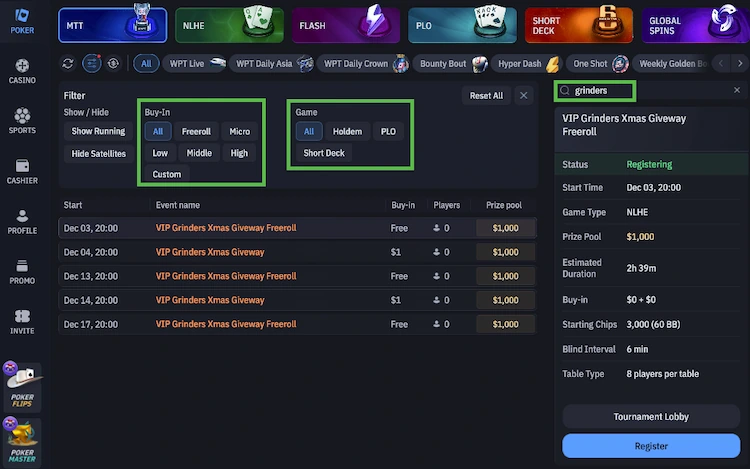Image resolution: width=750 pixels, height=469 pixels.
Task: Switch to the NLHE game tab
Action: 229,24
